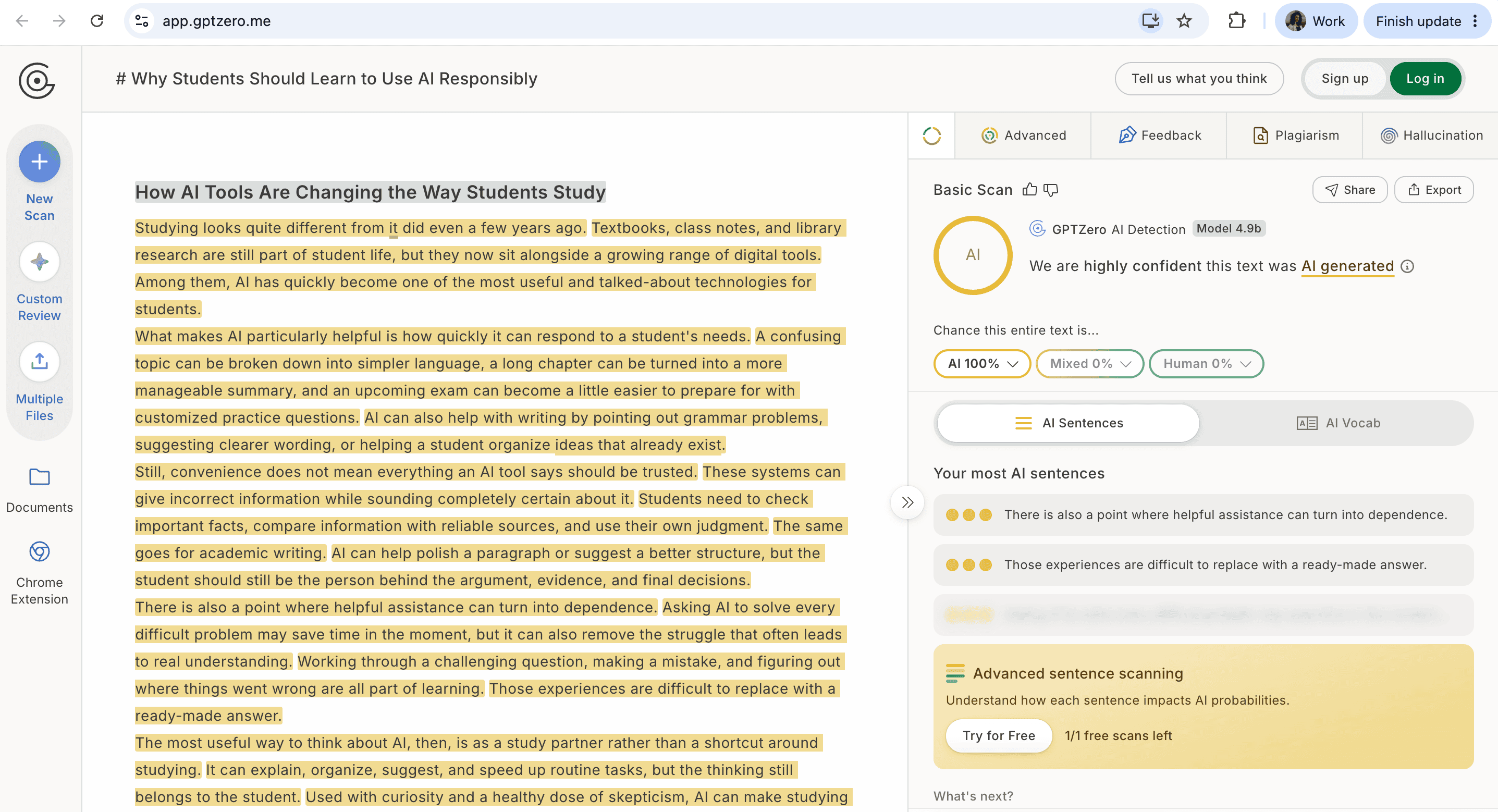Click the '1/1 free scans left' text
The image size is (1498, 812).
coord(1118,735)
